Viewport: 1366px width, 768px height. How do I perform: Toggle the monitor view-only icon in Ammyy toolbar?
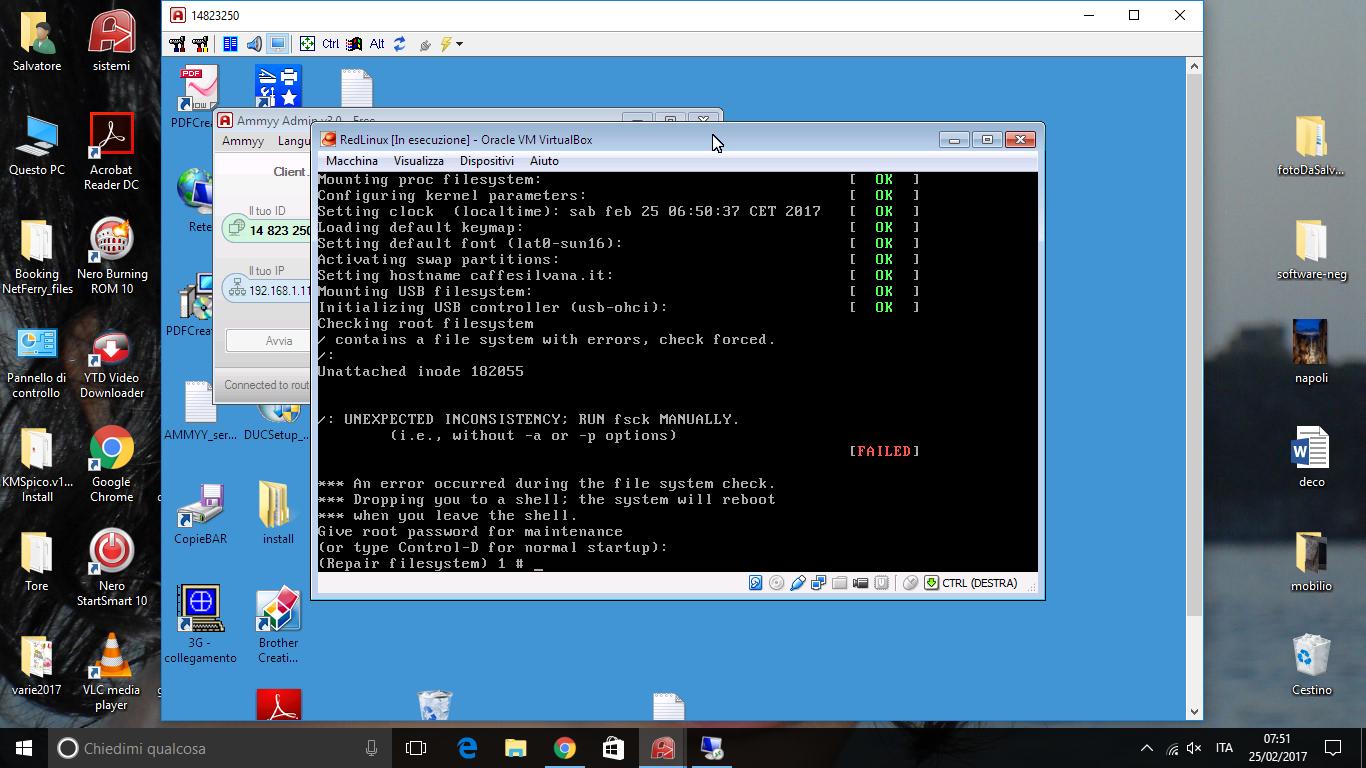(277, 44)
